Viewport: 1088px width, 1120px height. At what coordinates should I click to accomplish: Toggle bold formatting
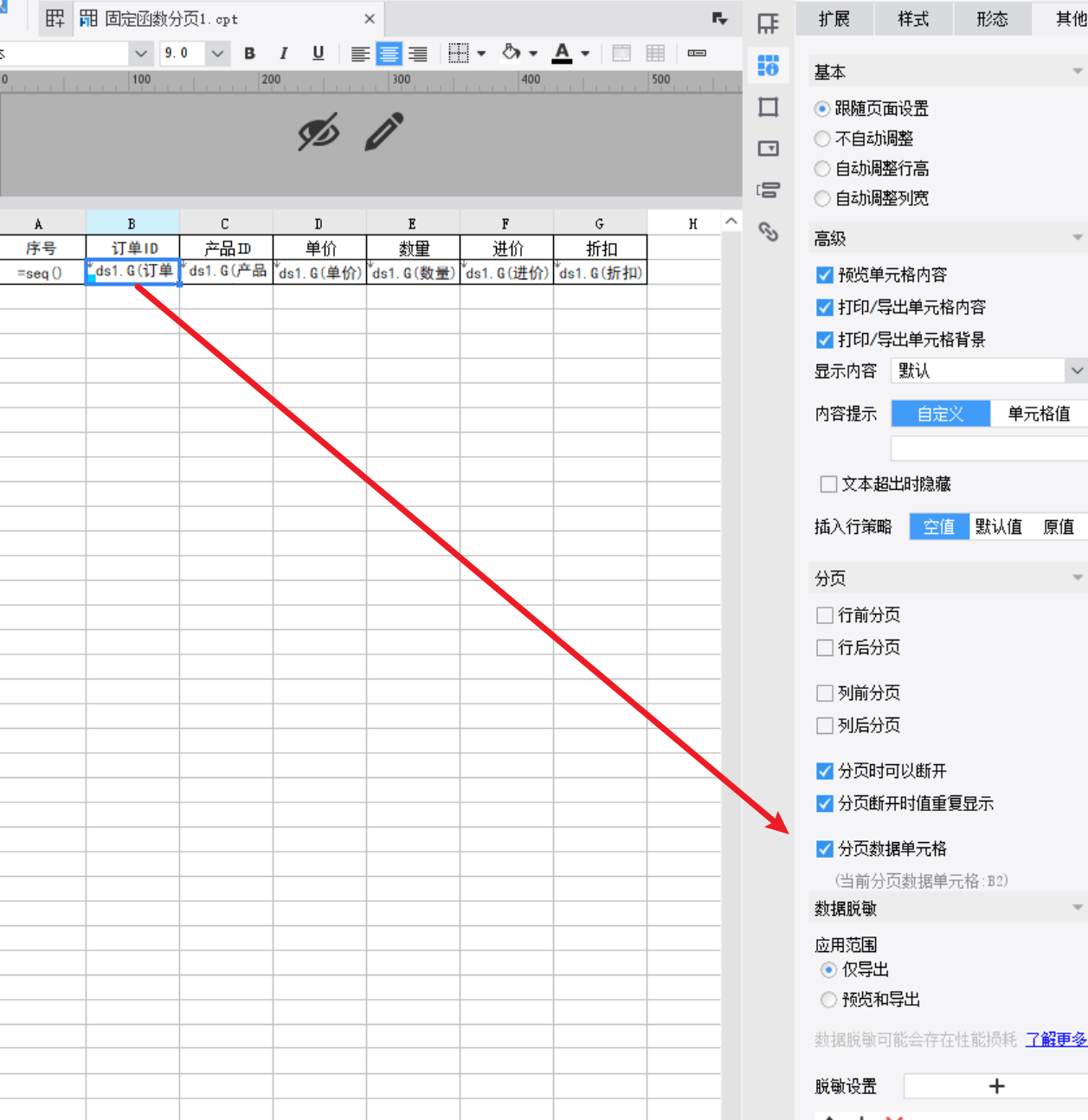coord(249,54)
